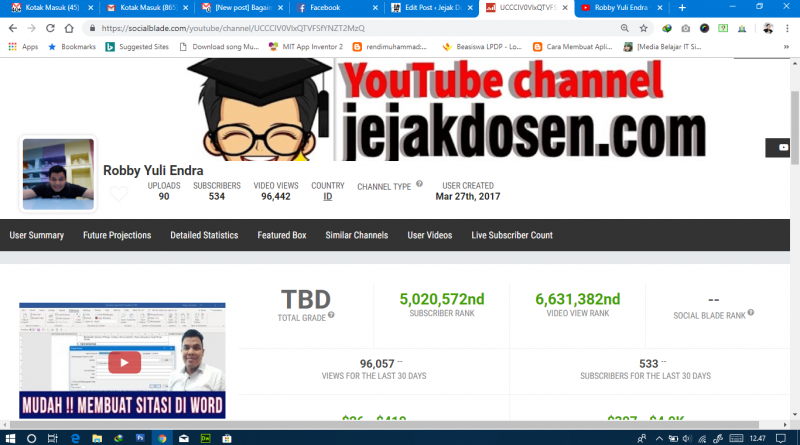Viewport: 800px width, 445px height.
Task: Open the Mail app on the taskbar
Action: [184, 438]
